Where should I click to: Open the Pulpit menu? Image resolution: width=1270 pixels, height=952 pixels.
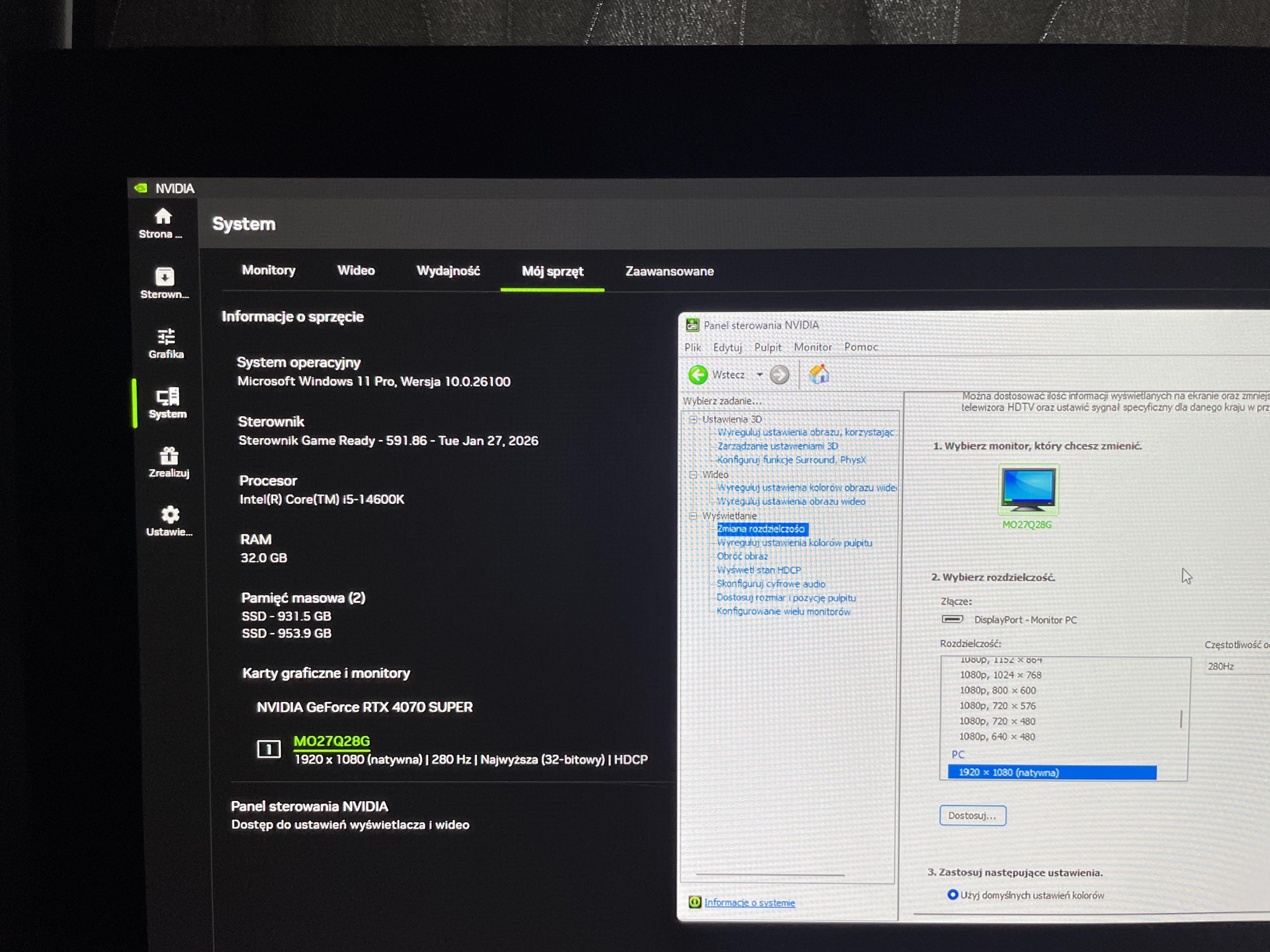point(768,347)
